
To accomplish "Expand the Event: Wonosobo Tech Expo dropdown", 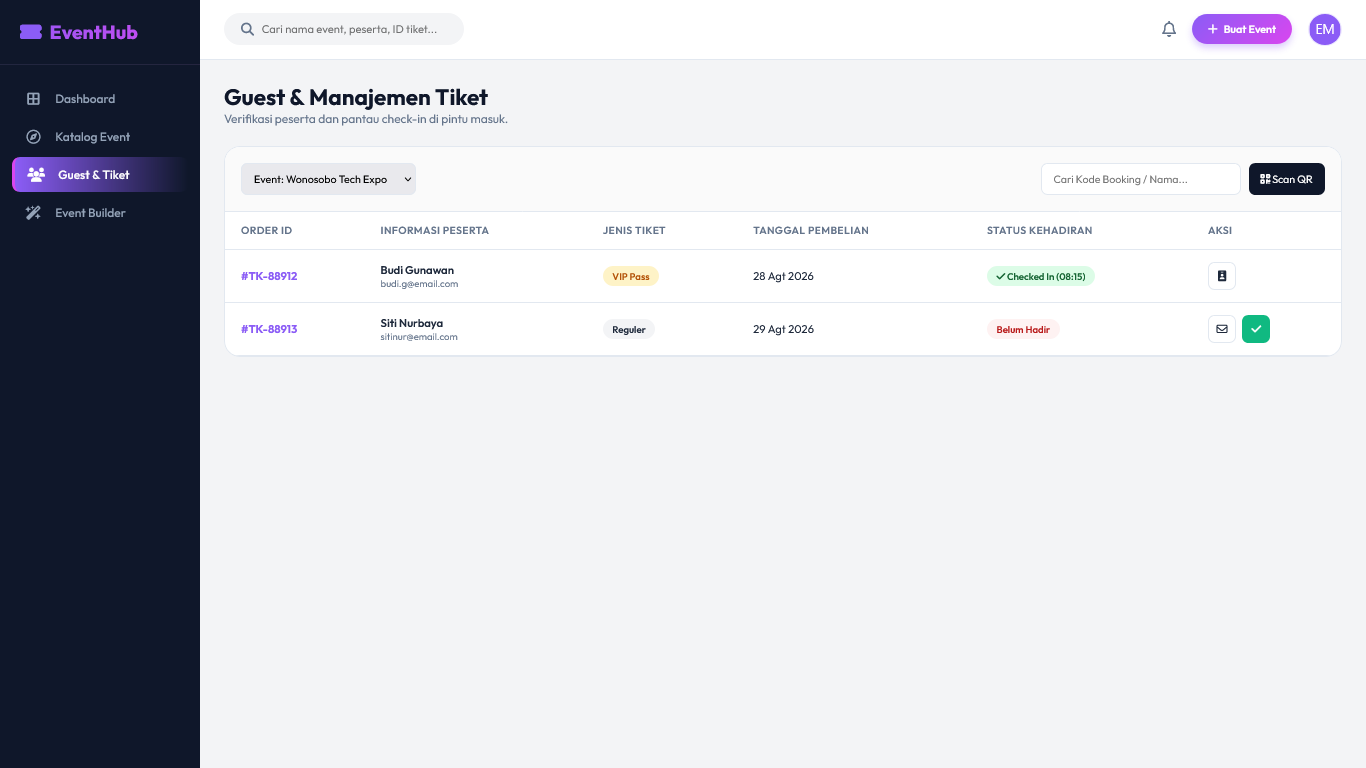I will pos(328,179).
